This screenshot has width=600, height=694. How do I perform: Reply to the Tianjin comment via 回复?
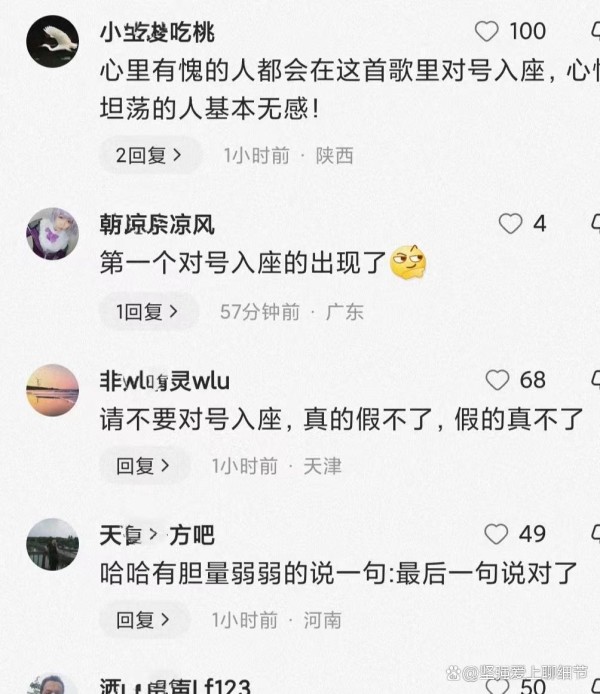pyautogui.click(x=144, y=466)
